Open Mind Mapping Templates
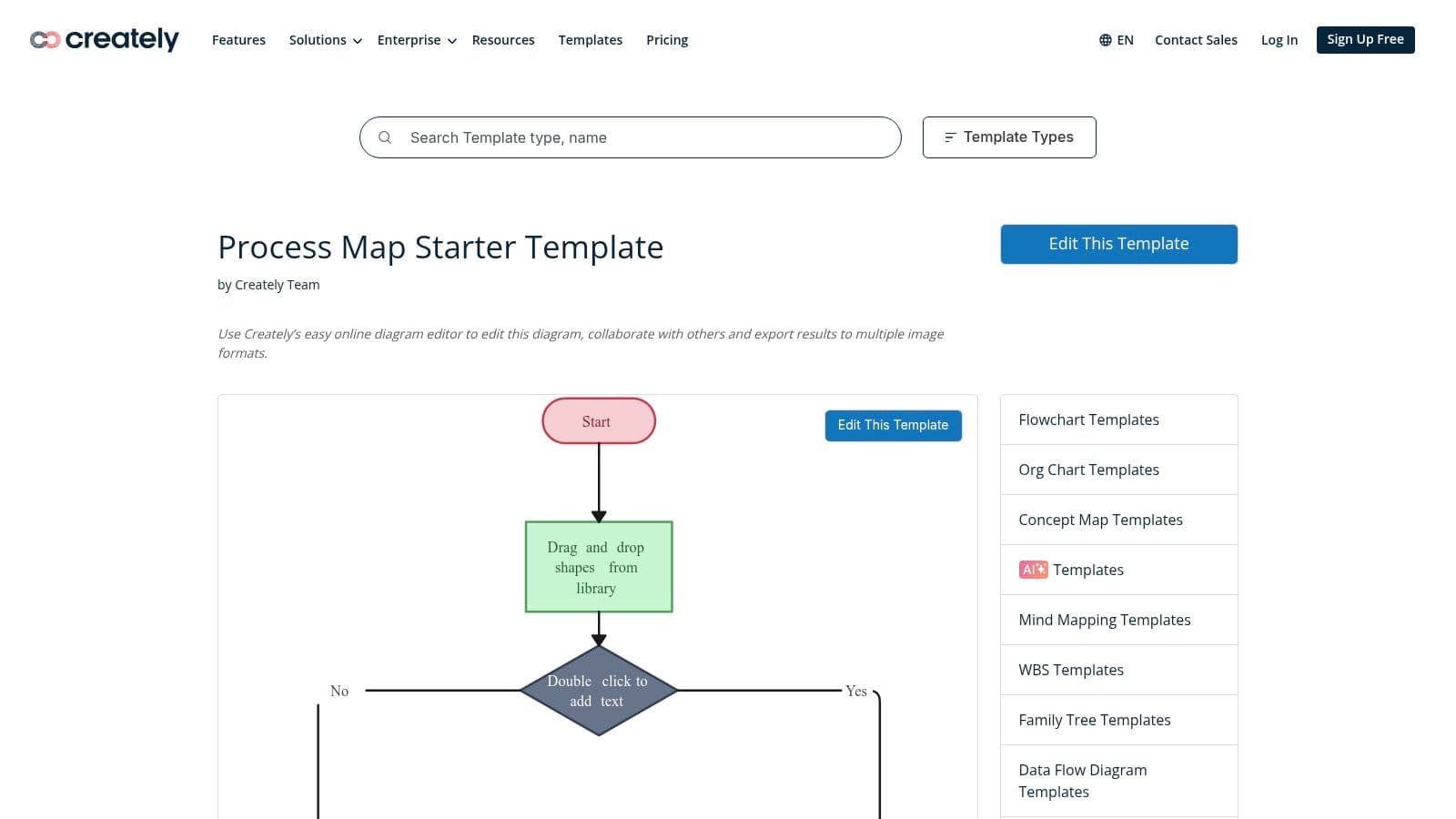1456x819 pixels. tap(1104, 620)
